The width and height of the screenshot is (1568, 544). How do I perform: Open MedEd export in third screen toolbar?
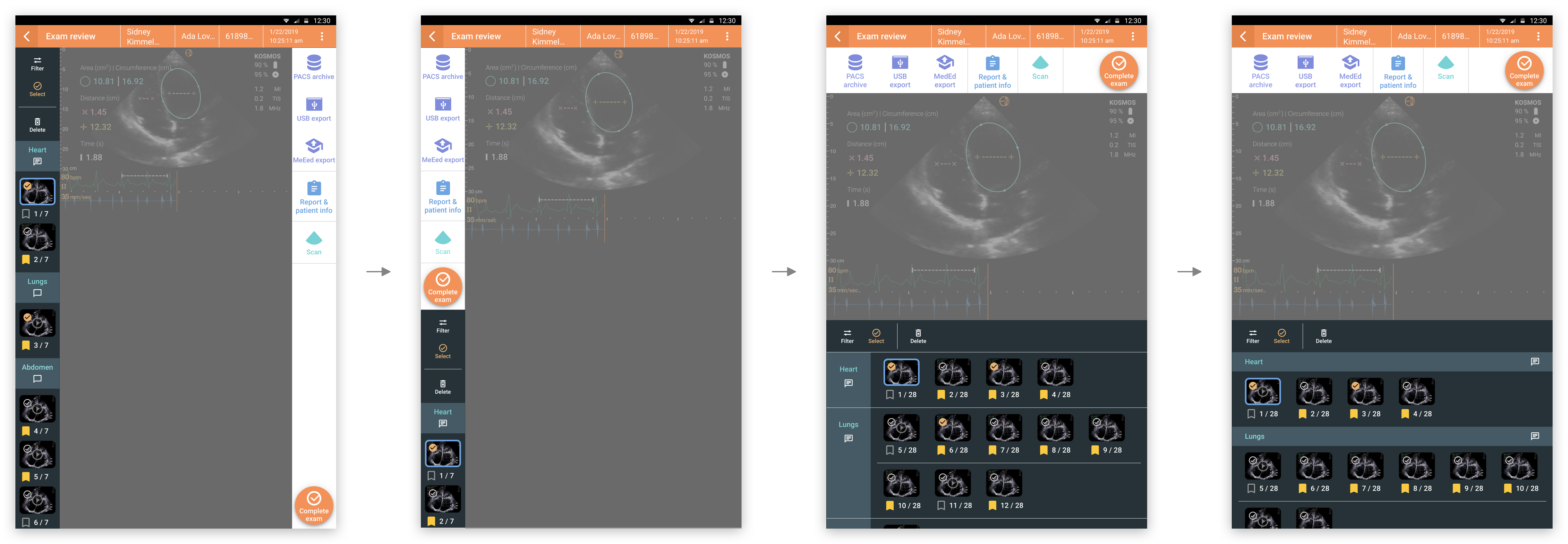pyautogui.click(x=945, y=71)
